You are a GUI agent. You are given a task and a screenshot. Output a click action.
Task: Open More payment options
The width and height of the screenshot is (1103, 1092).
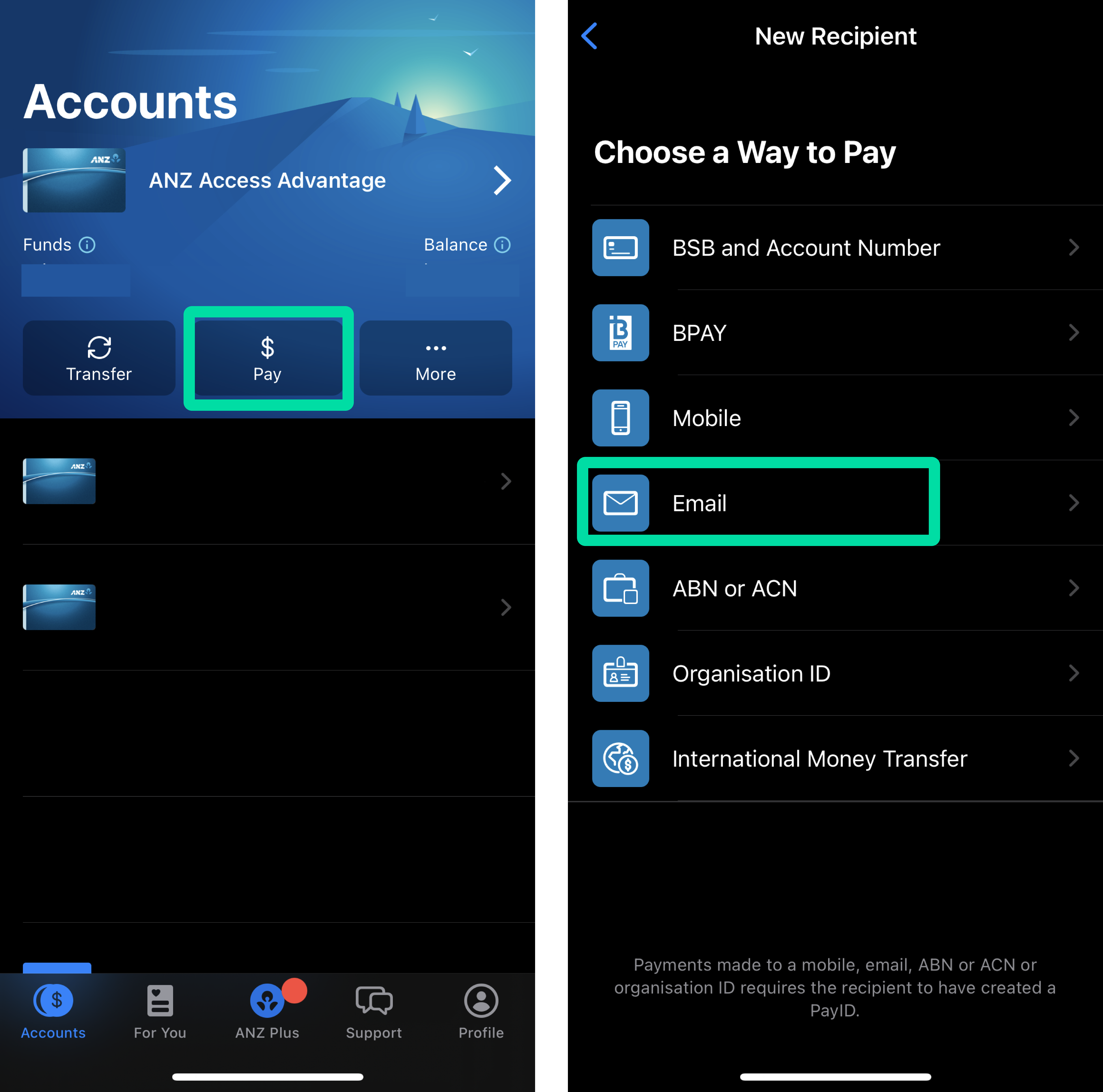tap(435, 358)
